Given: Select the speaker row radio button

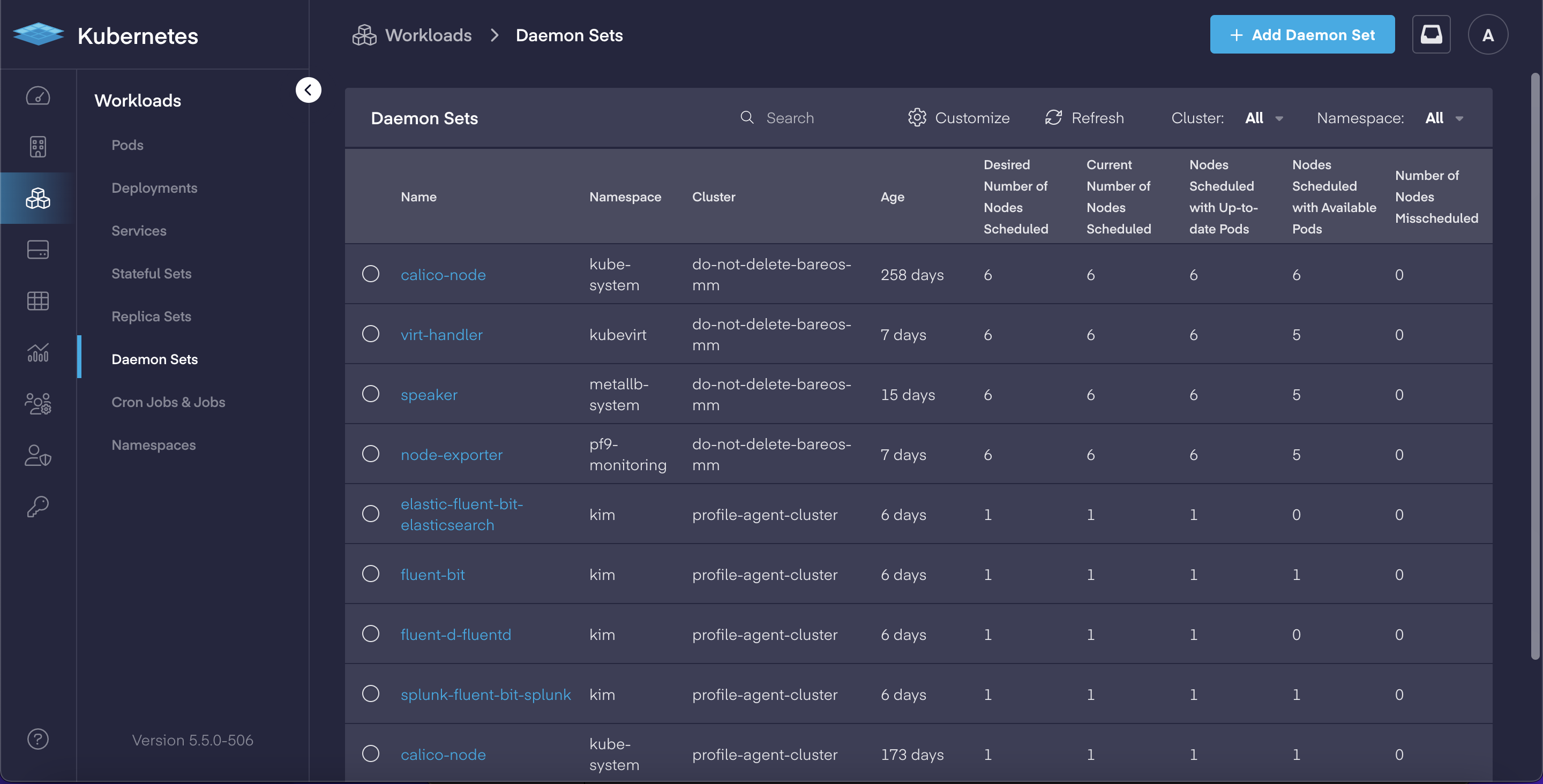Looking at the screenshot, I should click(x=371, y=394).
